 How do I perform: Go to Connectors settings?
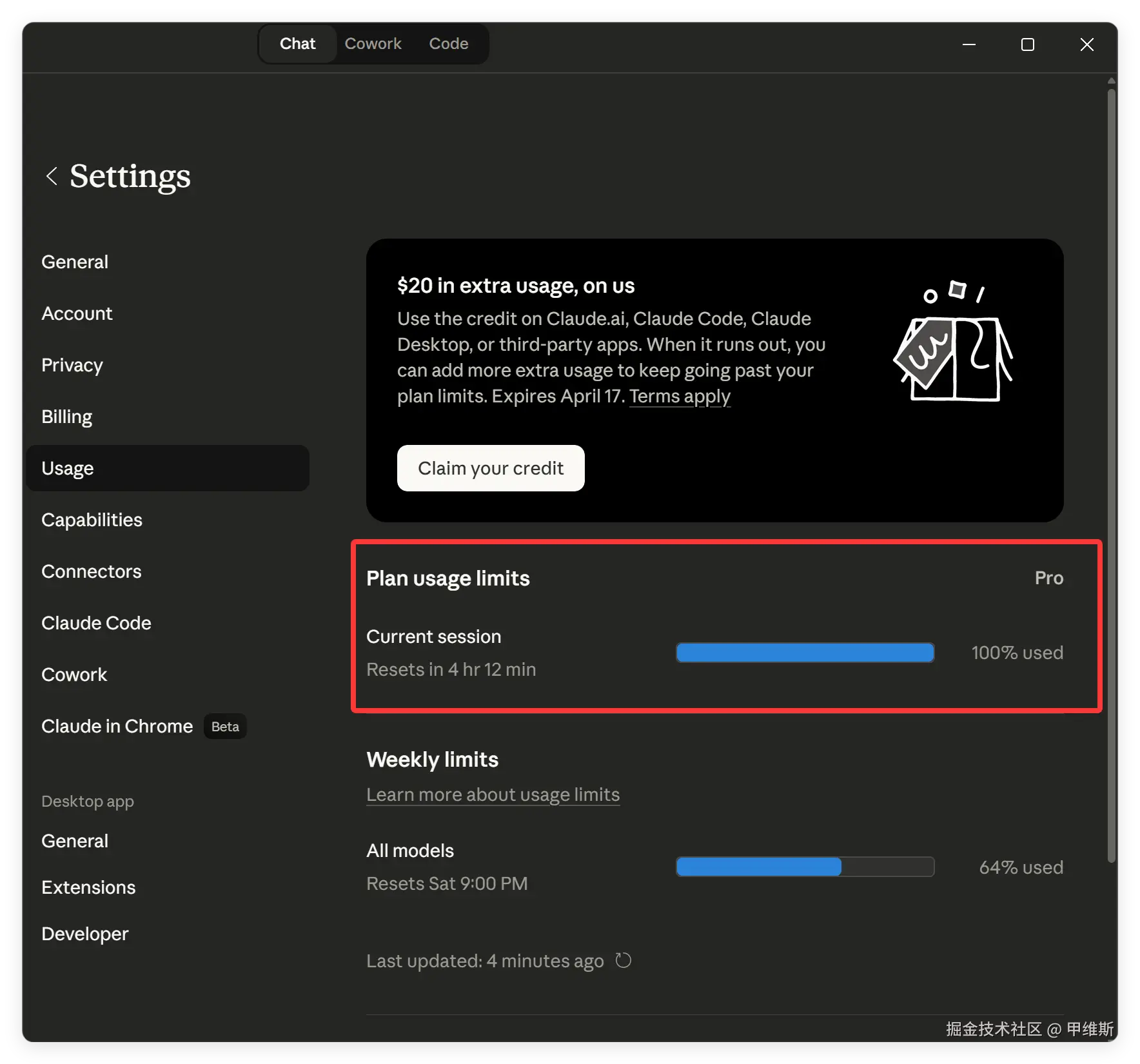pyautogui.click(x=92, y=571)
